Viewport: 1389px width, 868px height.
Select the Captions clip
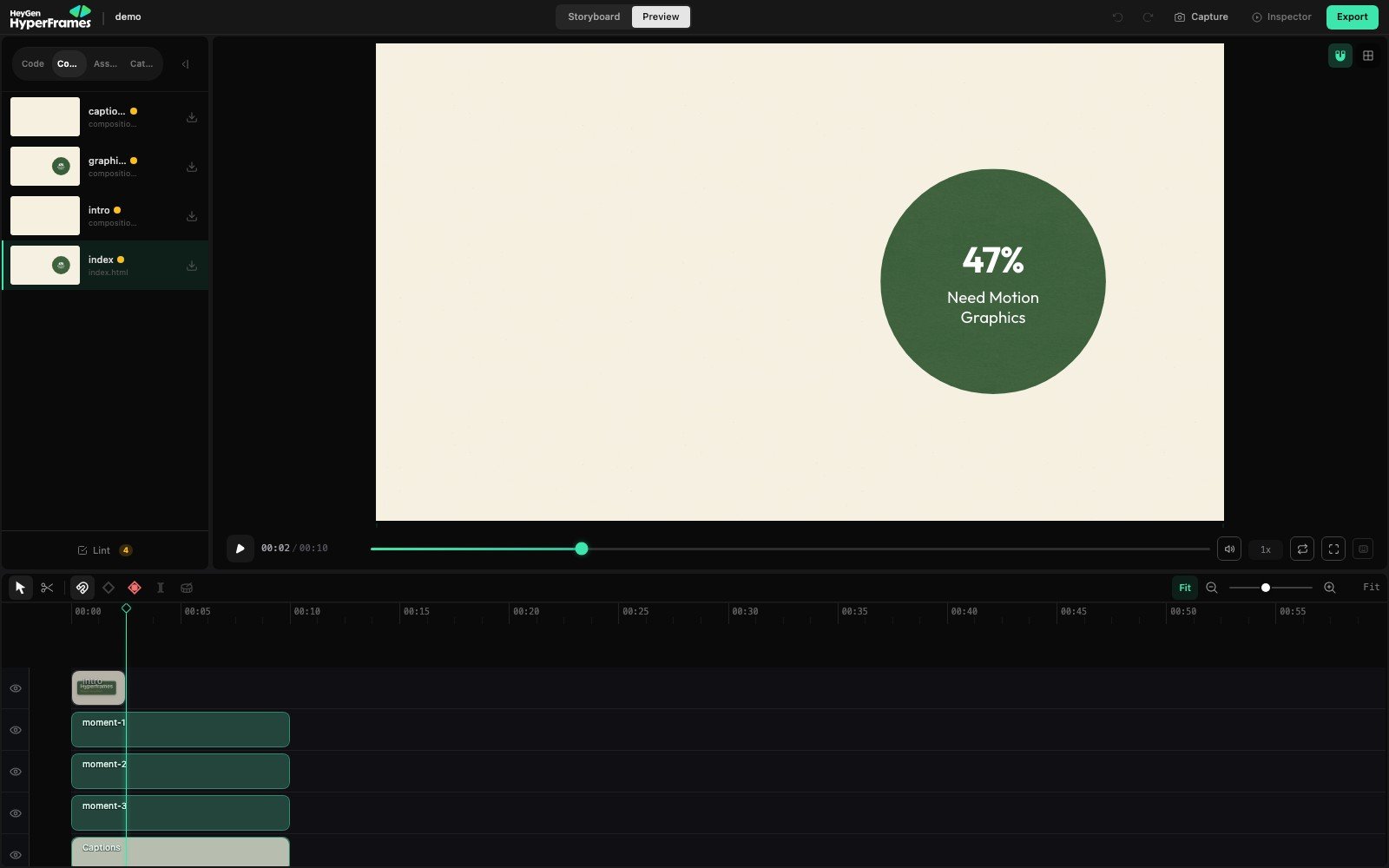(181, 852)
